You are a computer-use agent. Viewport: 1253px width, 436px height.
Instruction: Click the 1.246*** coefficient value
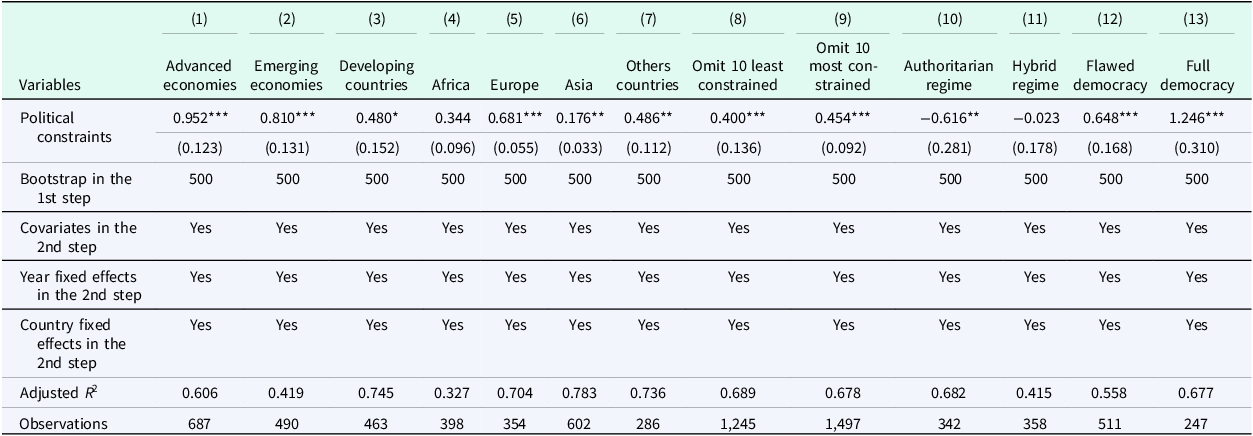point(1197,118)
